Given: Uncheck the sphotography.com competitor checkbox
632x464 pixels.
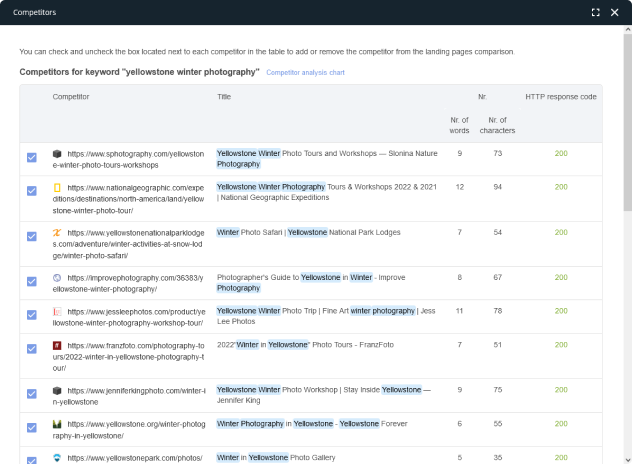Looking at the screenshot, I should 32,158.
